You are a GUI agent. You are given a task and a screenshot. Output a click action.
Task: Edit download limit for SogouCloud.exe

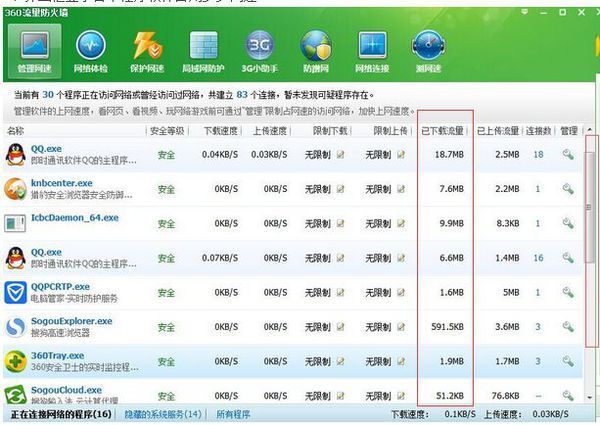(x=340, y=396)
